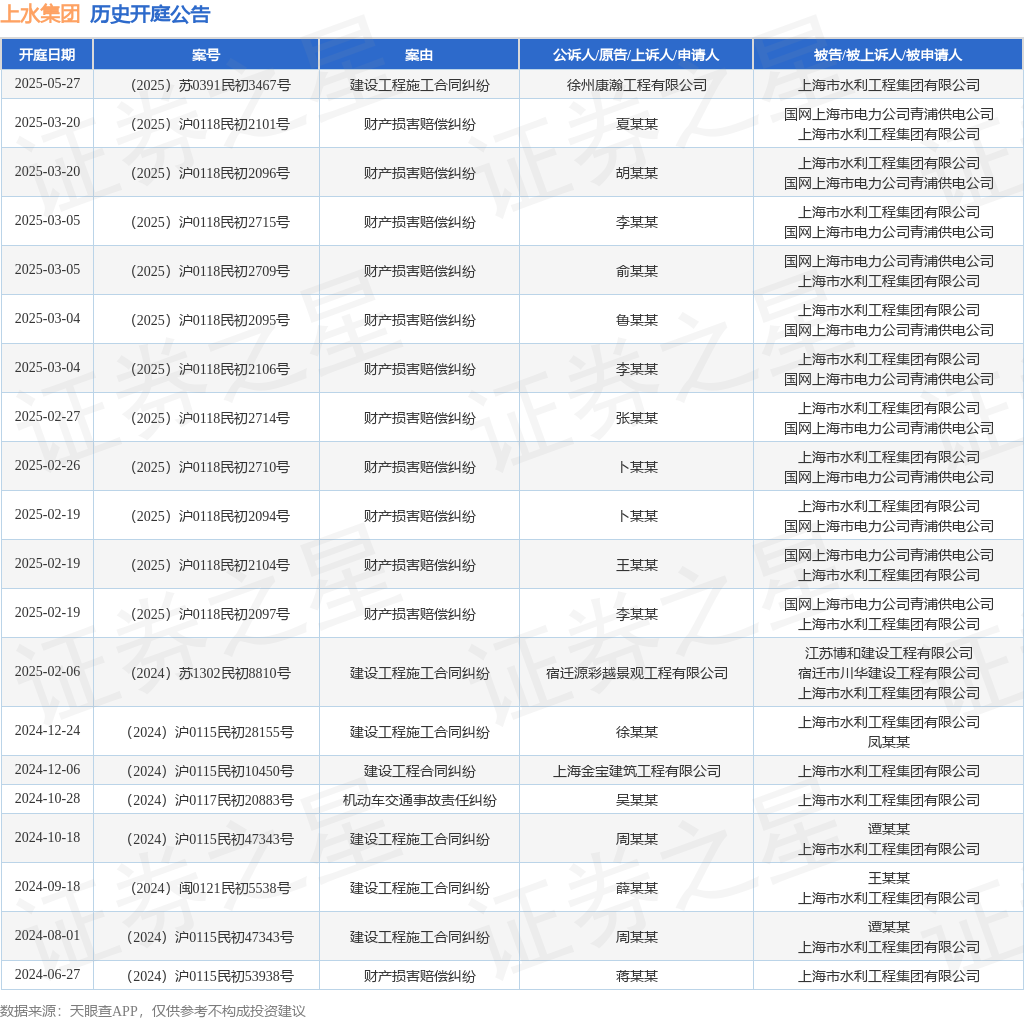Select case number (2025)沪0118民初2097号

[210, 614]
